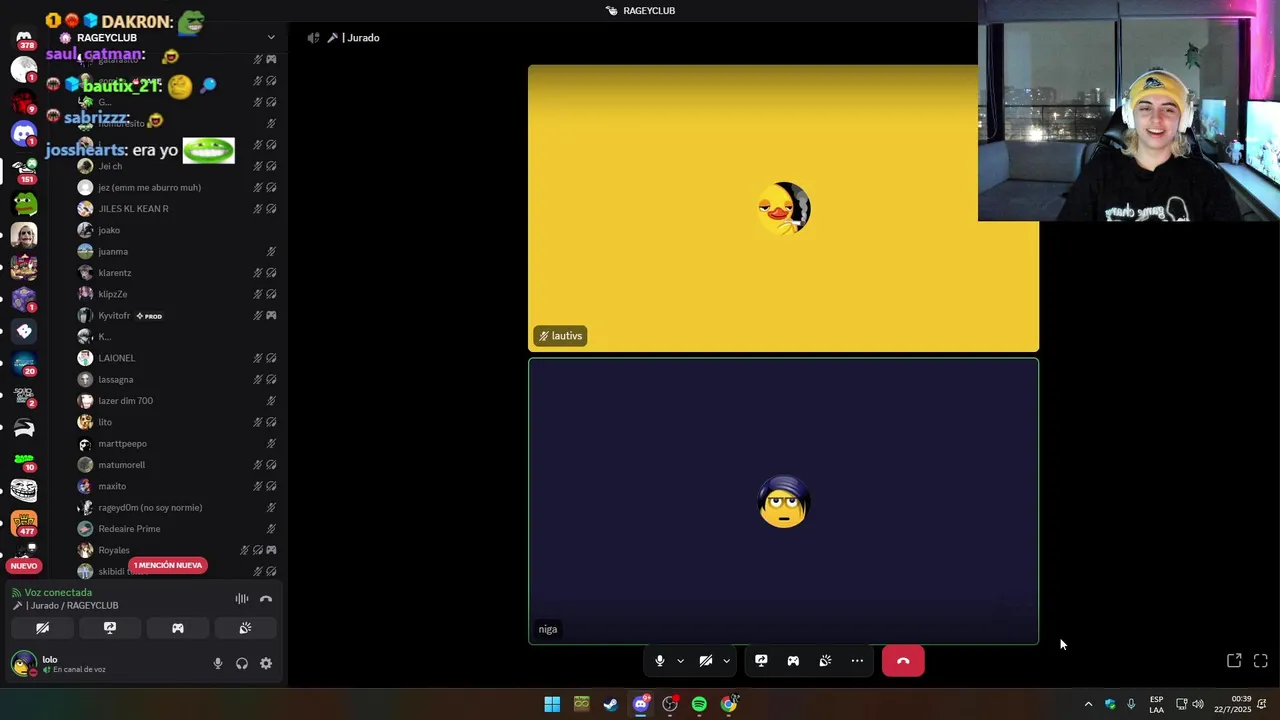Open lolo user avatar profile

(23, 664)
